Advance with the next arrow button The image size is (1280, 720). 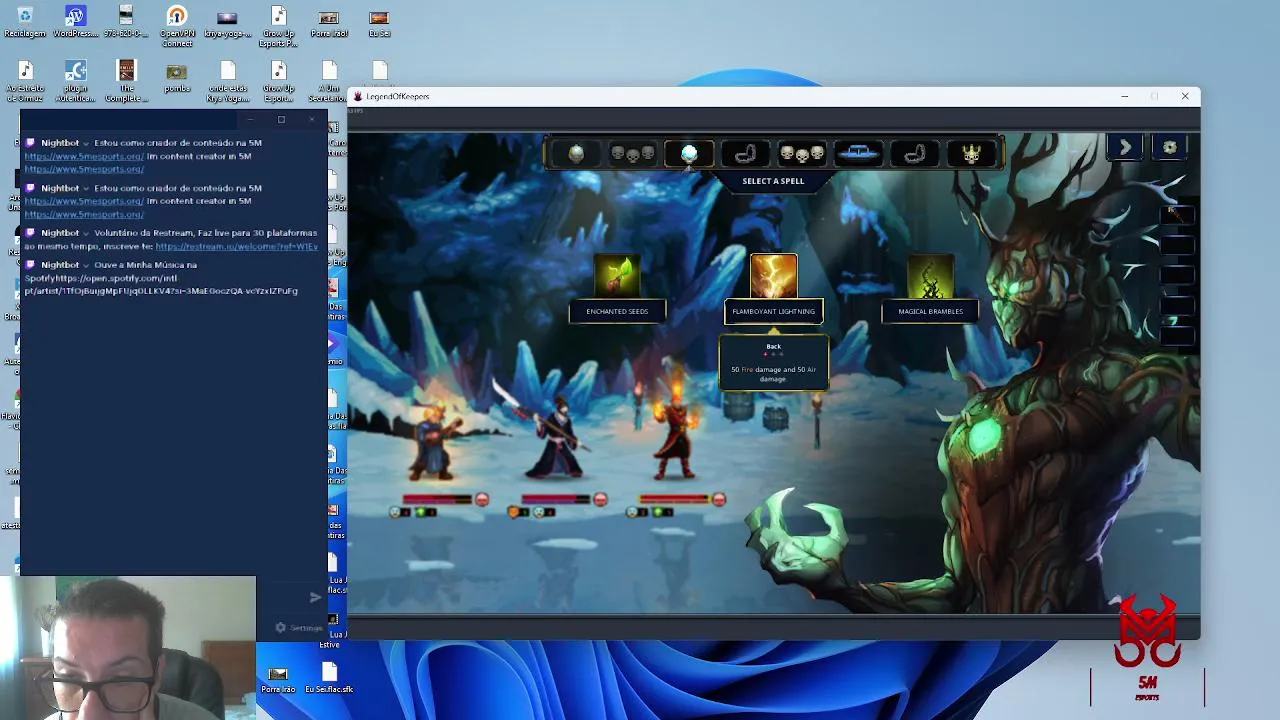pyautogui.click(x=1125, y=147)
